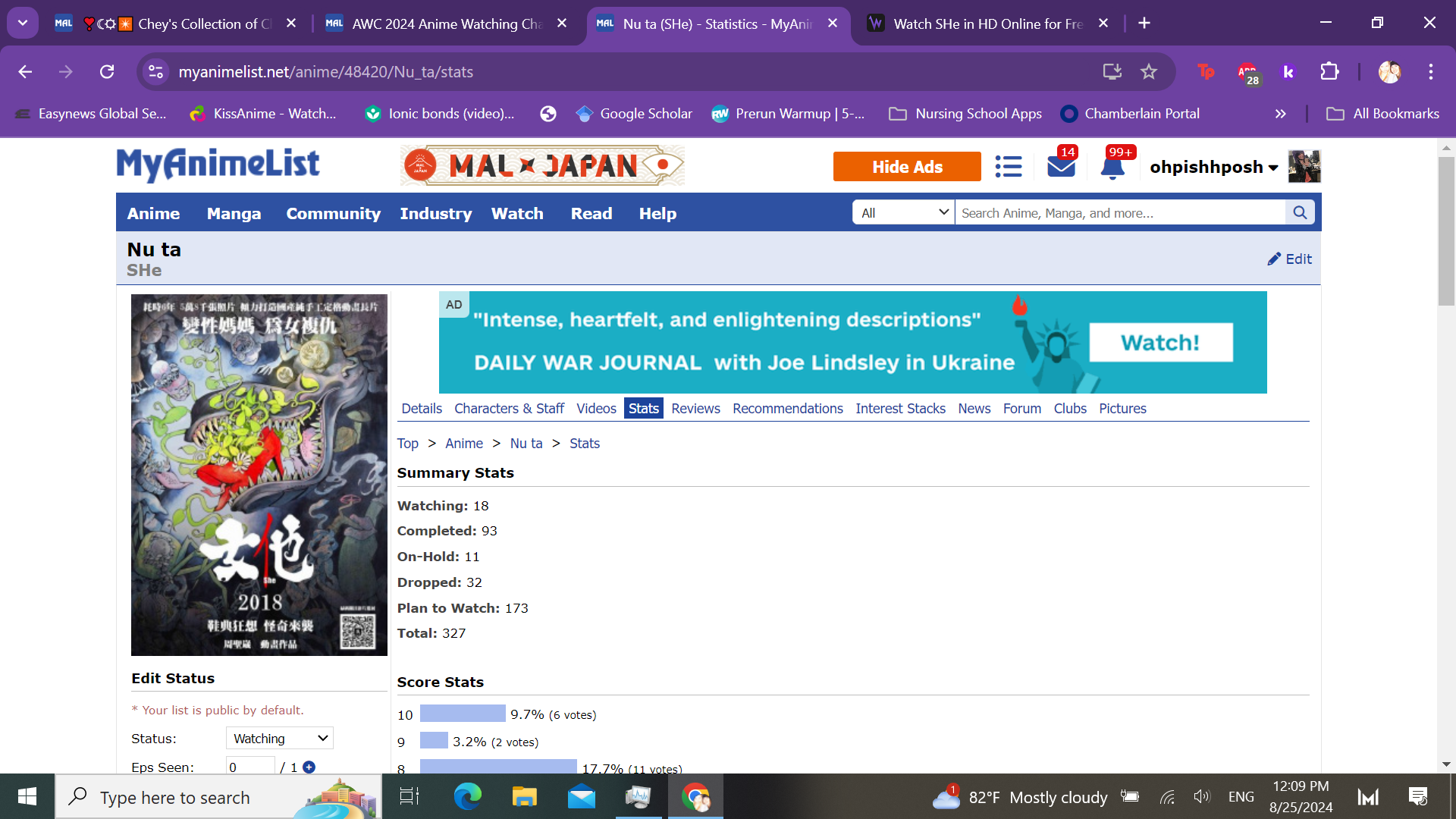Open notifications bell icon

point(1112,168)
